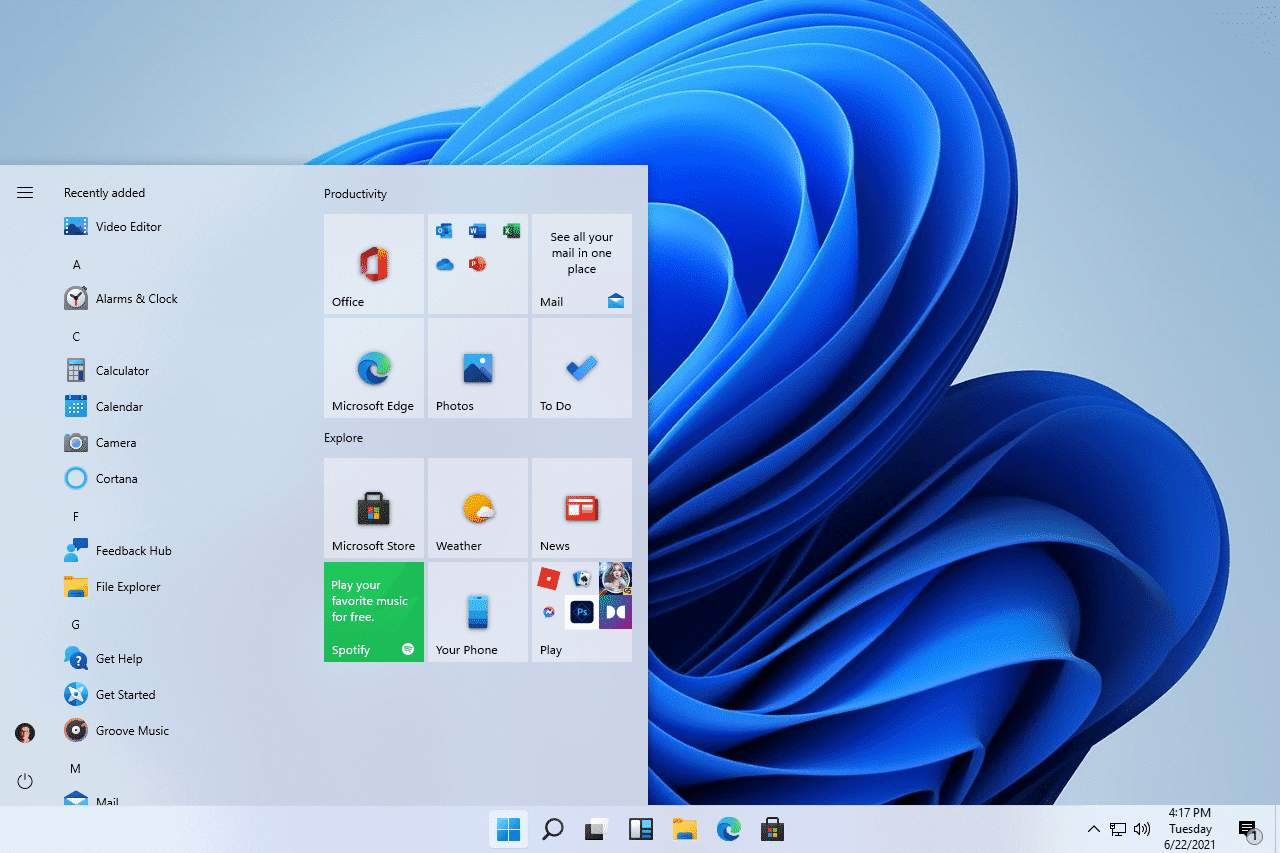Open the Photos tile
The width and height of the screenshot is (1280, 853).
(x=477, y=368)
